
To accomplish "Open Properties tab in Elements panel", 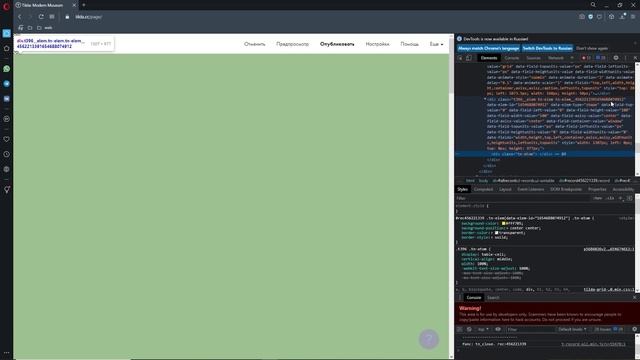I will coord(597,189).
